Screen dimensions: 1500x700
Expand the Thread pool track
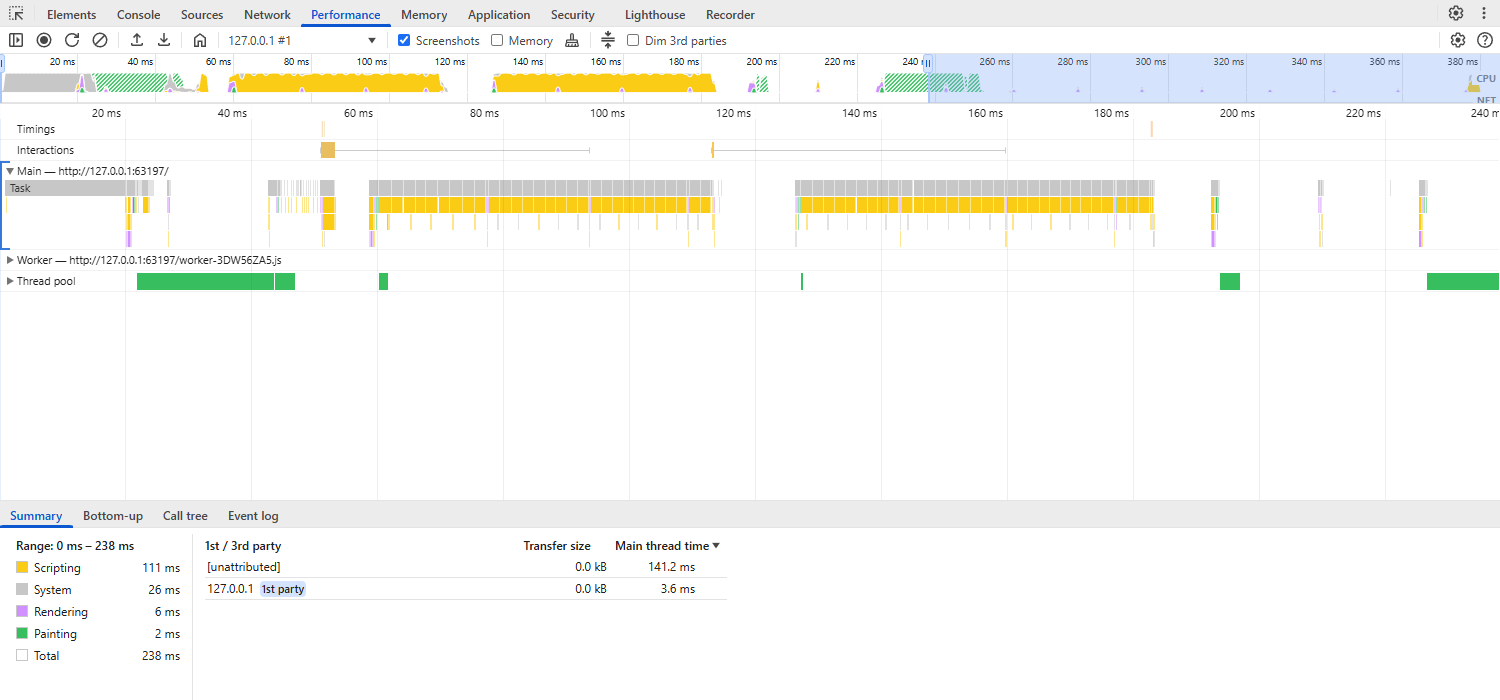[10, 281]
